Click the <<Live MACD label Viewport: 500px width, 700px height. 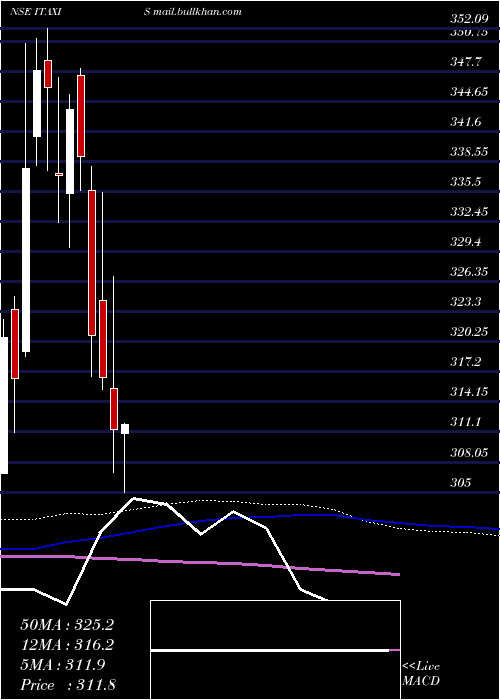[x=421, y=674]
